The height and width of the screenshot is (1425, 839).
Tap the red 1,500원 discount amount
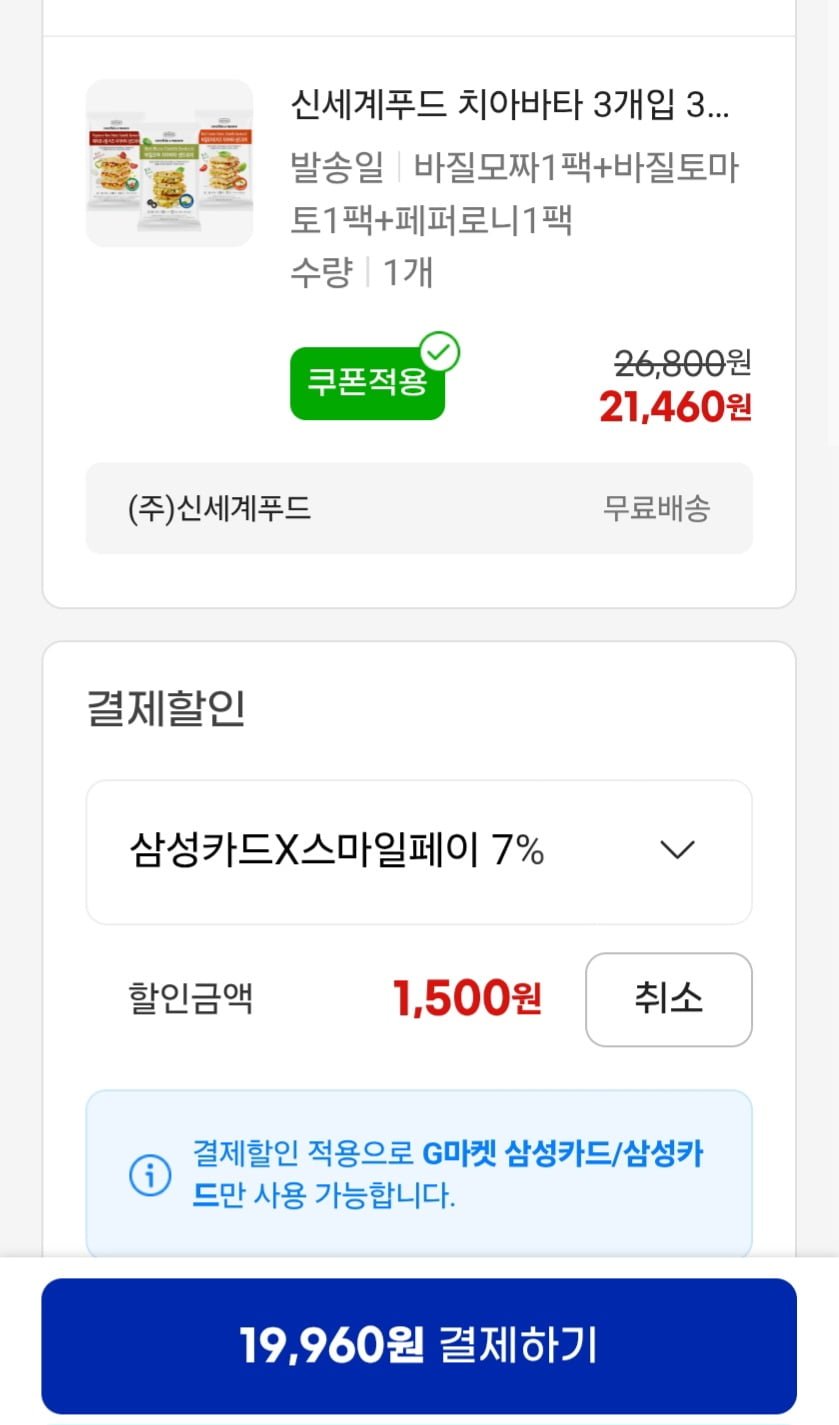coord(467,998)
